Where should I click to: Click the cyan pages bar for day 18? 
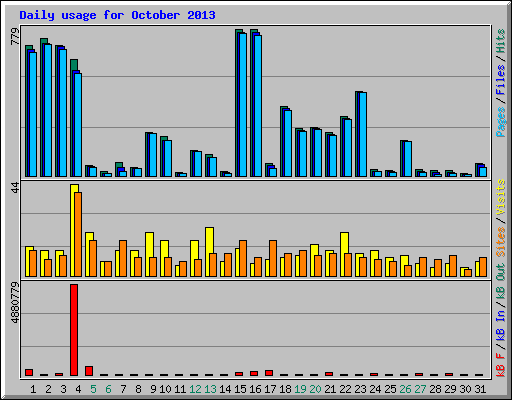tap(288, 143)
